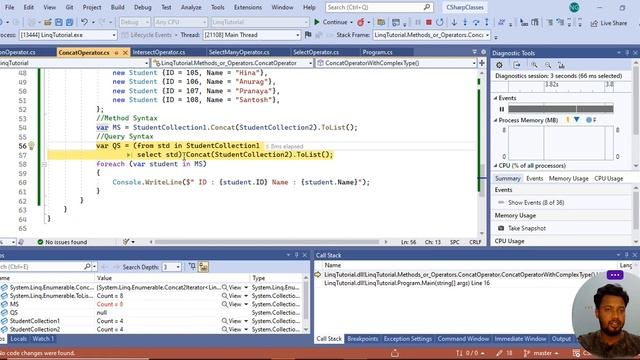Switch to the Memory Usage diagnostics tab
Image resolution: width=640 pixels, height=360 pixels.
(x=568, y=178)
